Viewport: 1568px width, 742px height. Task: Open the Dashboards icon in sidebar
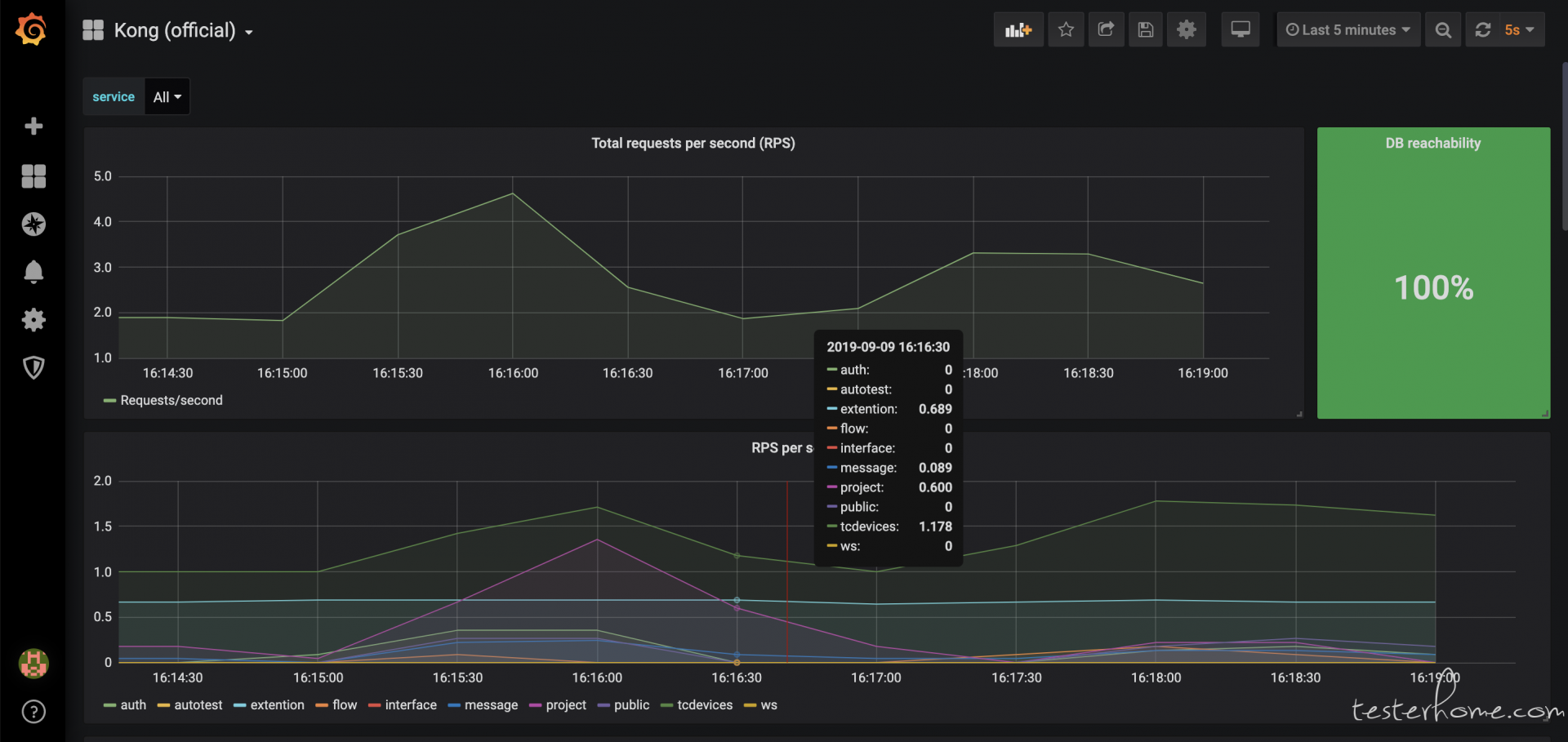(33, 176)
